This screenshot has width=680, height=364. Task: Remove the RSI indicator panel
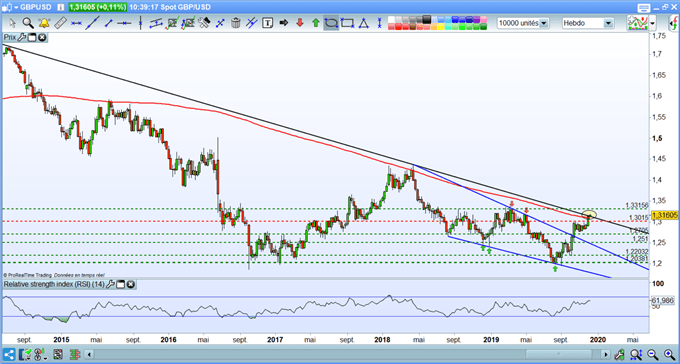coord(131,285)
